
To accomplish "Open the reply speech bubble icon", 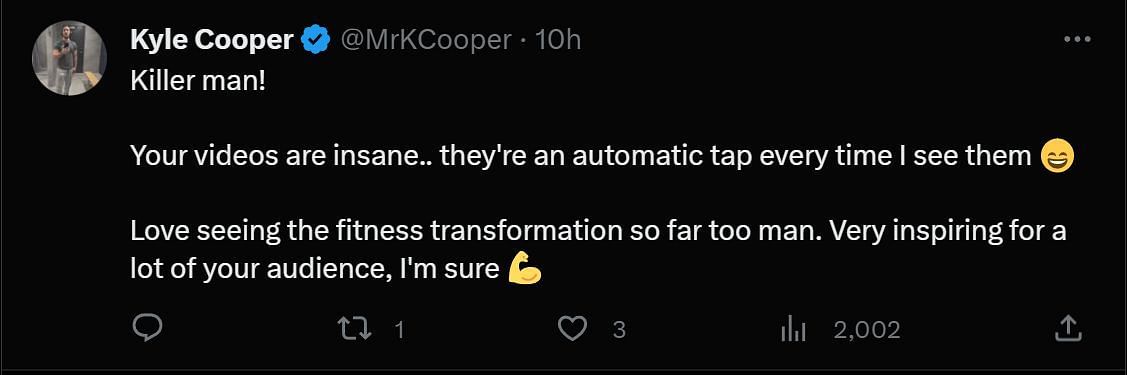I will tap(148, 329).
